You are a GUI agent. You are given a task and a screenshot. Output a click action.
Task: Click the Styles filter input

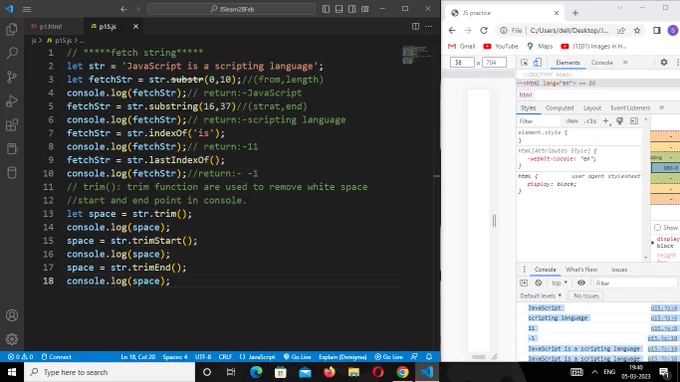[540, 121]
